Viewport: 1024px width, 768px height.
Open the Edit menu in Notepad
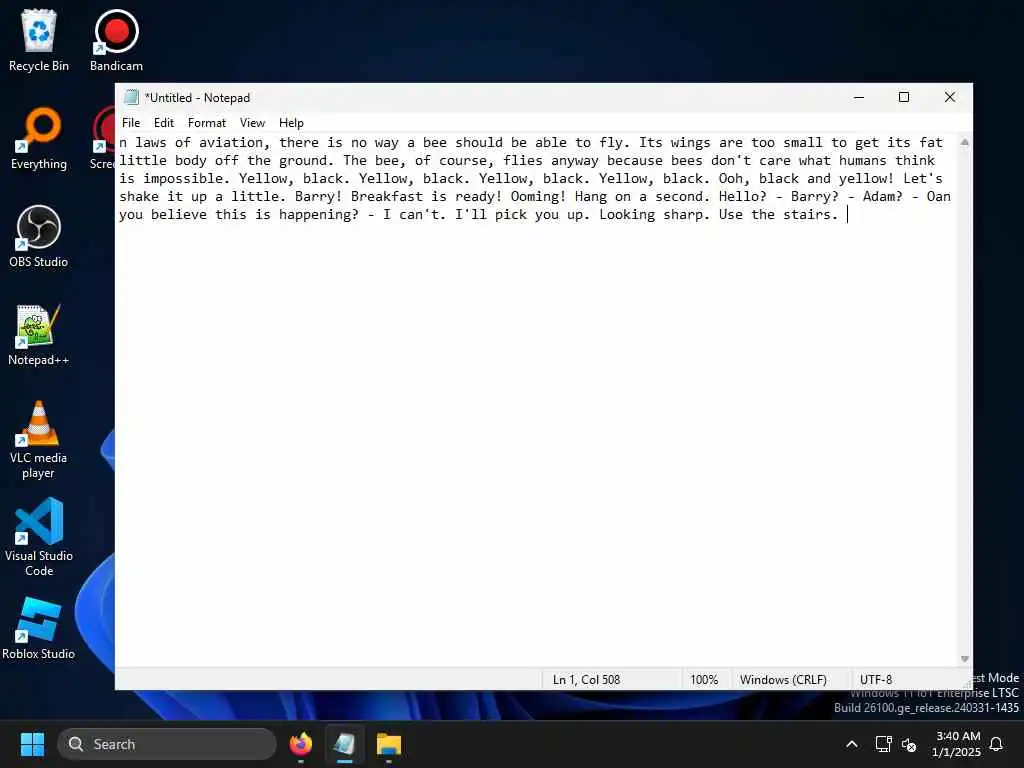[163, 123]
